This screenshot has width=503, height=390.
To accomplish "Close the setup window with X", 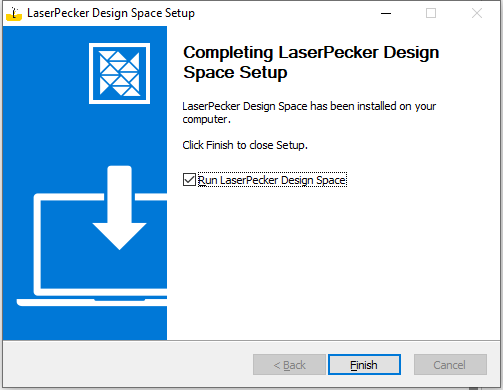I will (x=477, y=13).
